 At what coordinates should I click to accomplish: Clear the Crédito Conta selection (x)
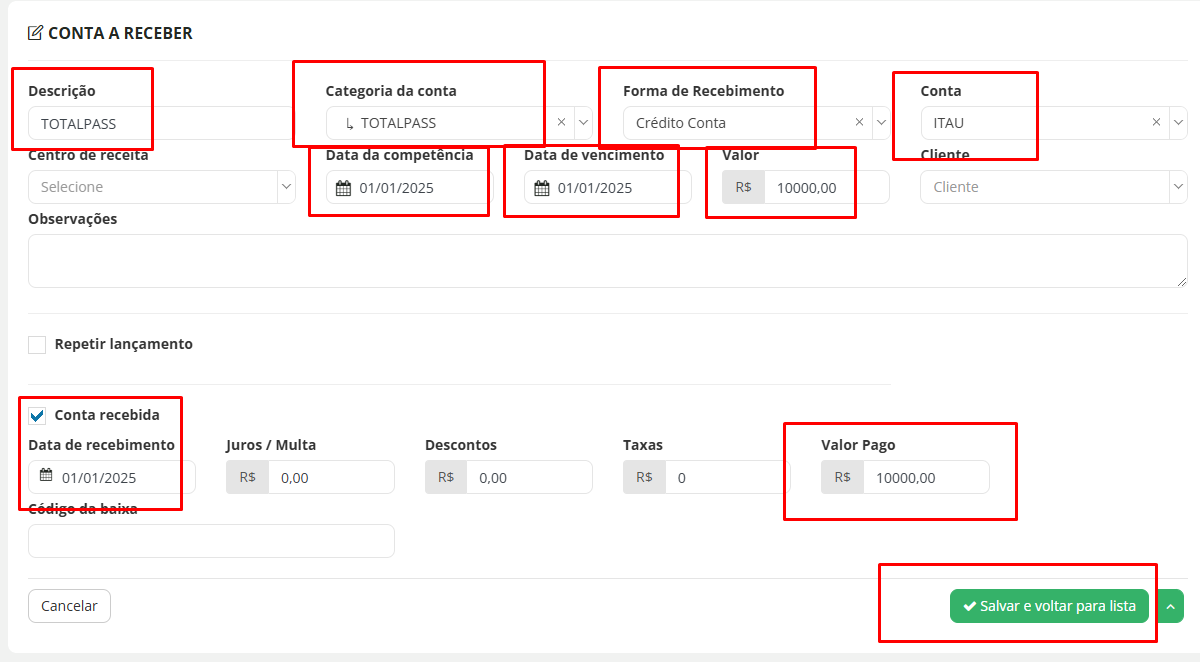click(x=859, y=122)
